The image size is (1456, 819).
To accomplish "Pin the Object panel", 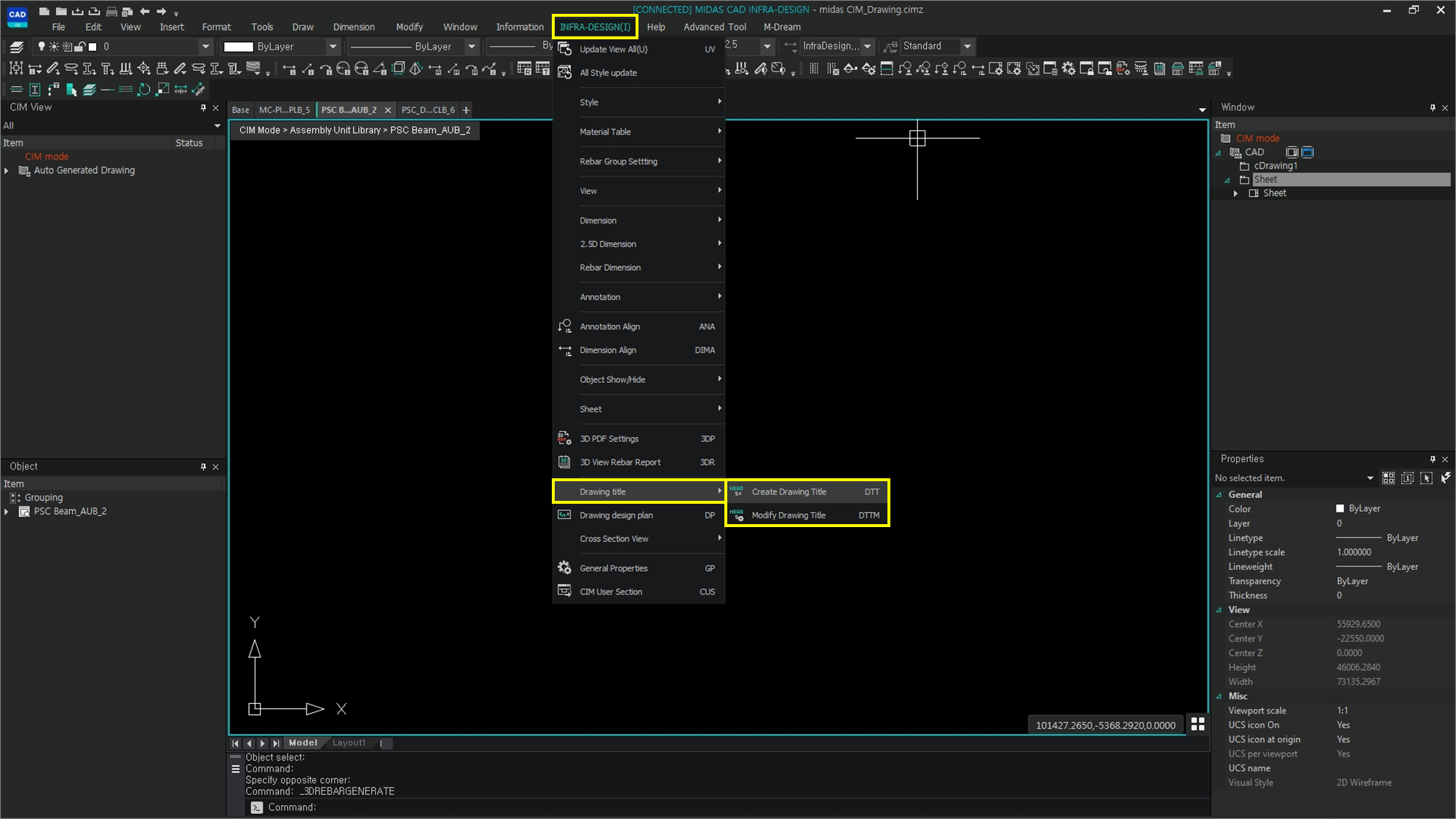I will (203, 467).
